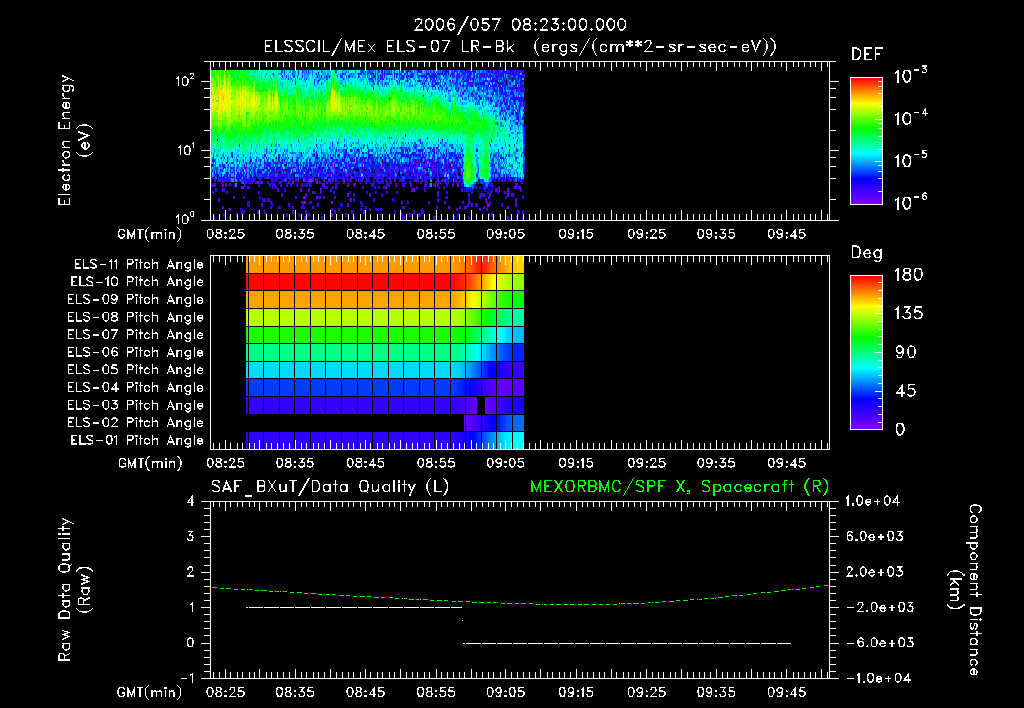Click the 2.0e+03 right axis value
1024x708 pixels.
pyautogui.click(x=874, y=571)
